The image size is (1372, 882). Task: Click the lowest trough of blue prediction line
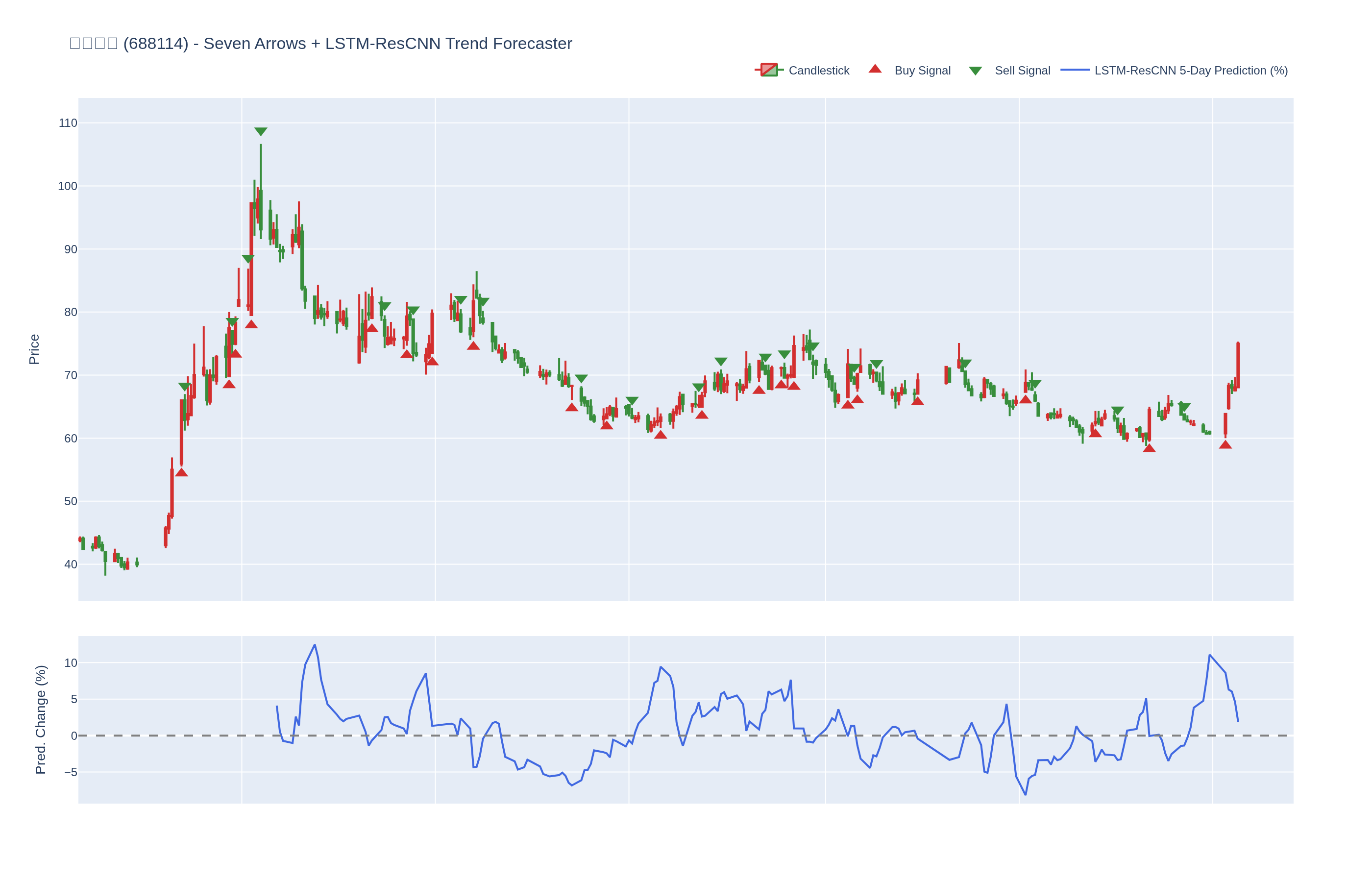coord(1025,794)
